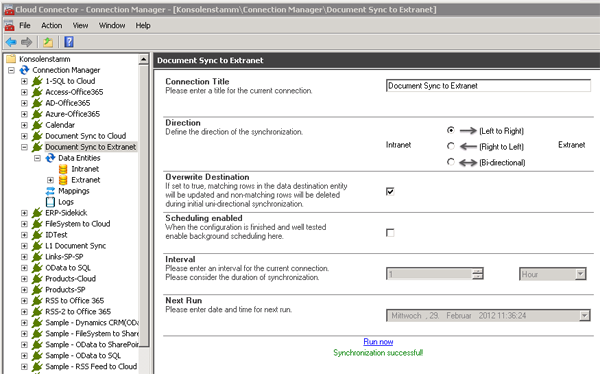Click the Access-Office365 connection icon

point(37,92)
